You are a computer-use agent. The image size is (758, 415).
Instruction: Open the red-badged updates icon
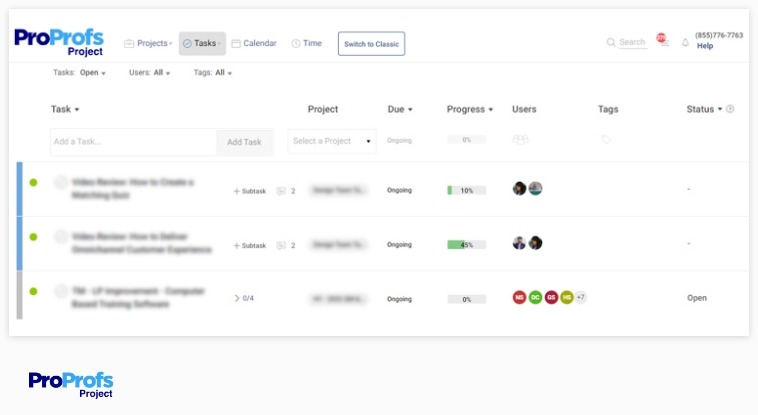[662, 40]
